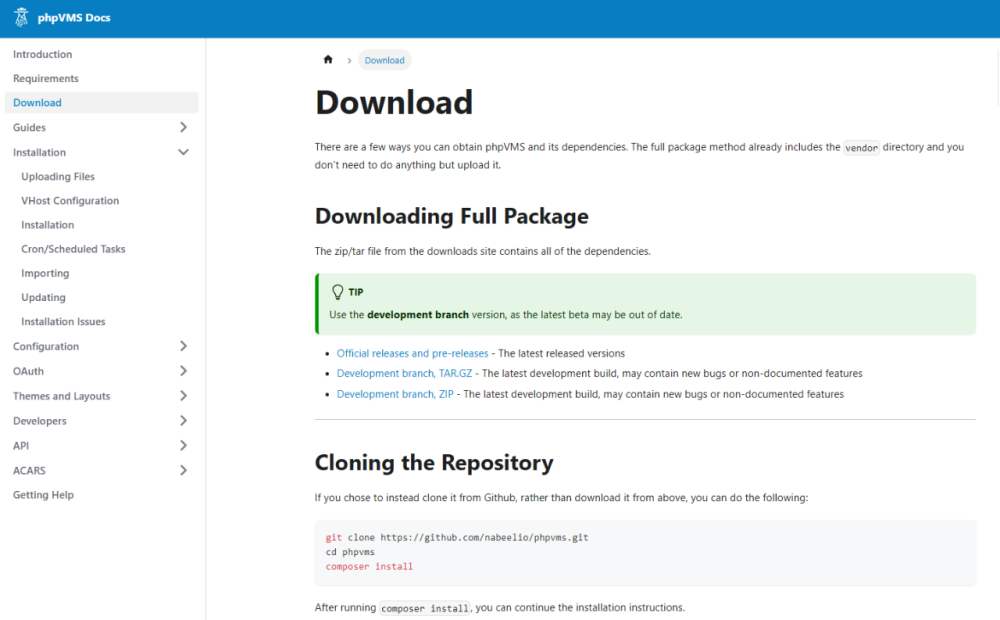Collapse the Installation sidebar section
The height and width of the screenshot is (620, 1000).
point(183,153)
